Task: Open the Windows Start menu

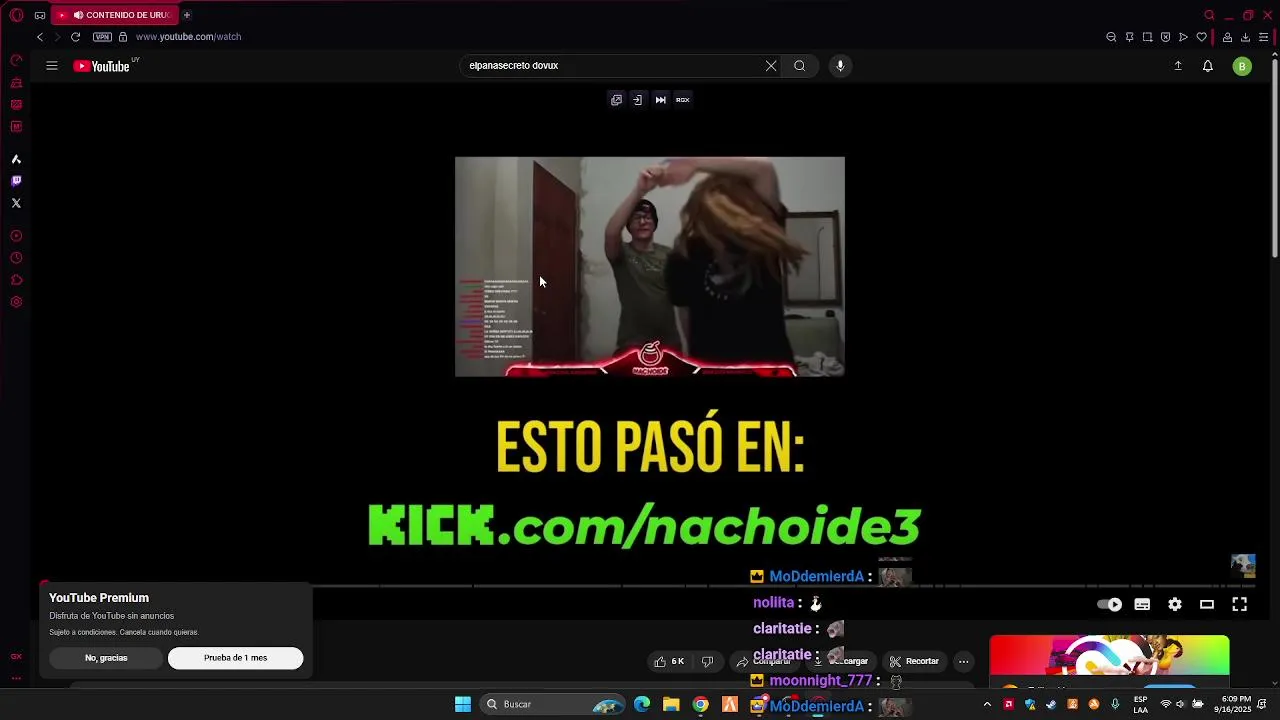Action: pyautogui.click(x=463, y=704)
